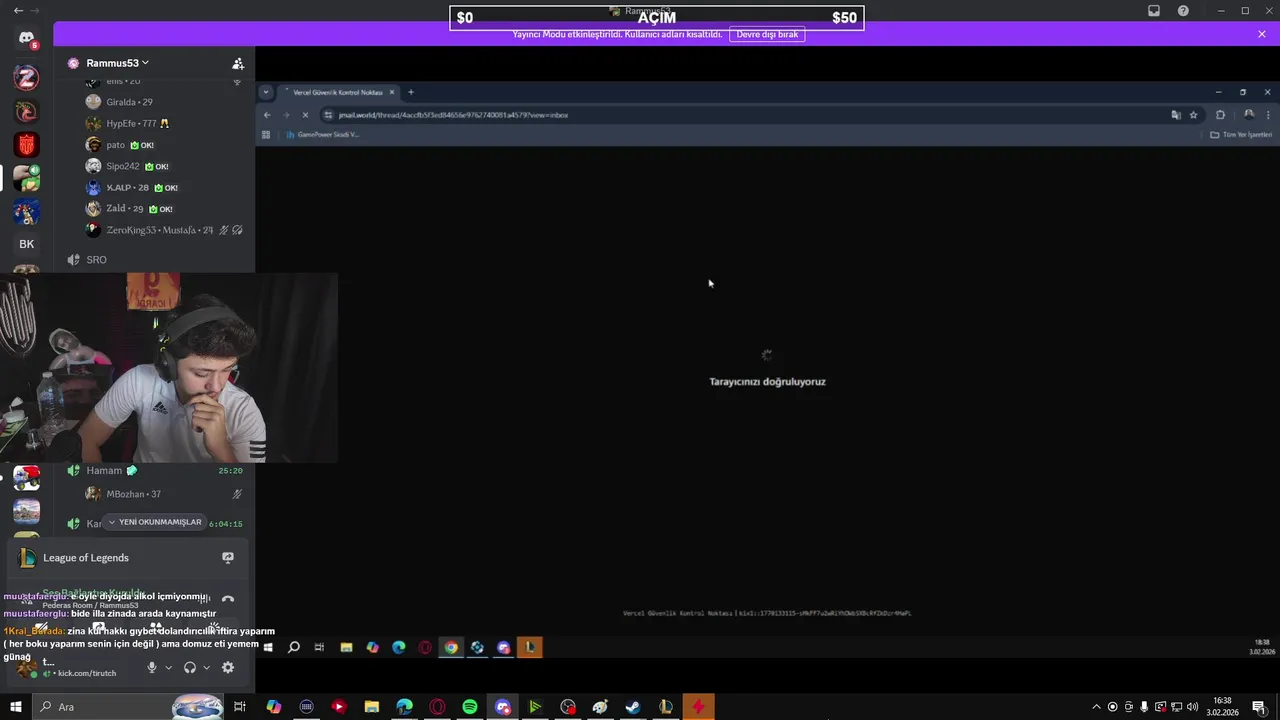Open Microsoft Edge from taskbar
The width and height of the screenshot is (1280, 720).
[x=404, y=707]
